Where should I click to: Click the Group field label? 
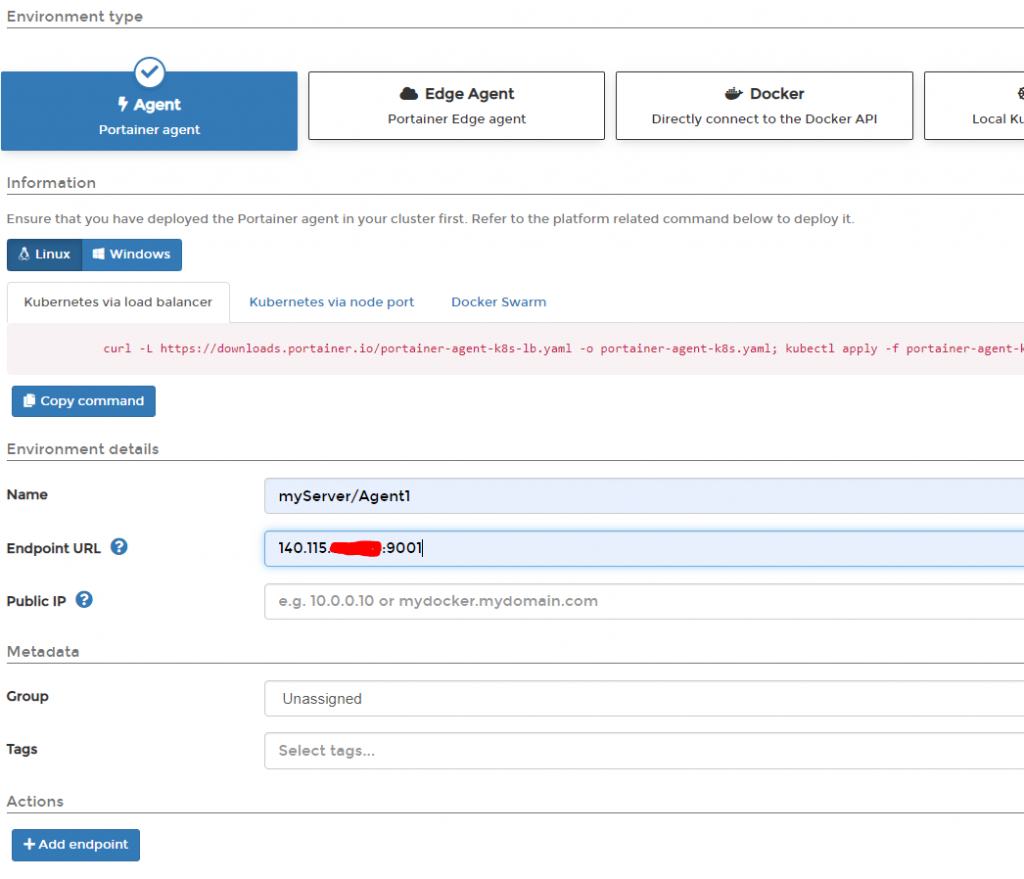click(27, 696)
